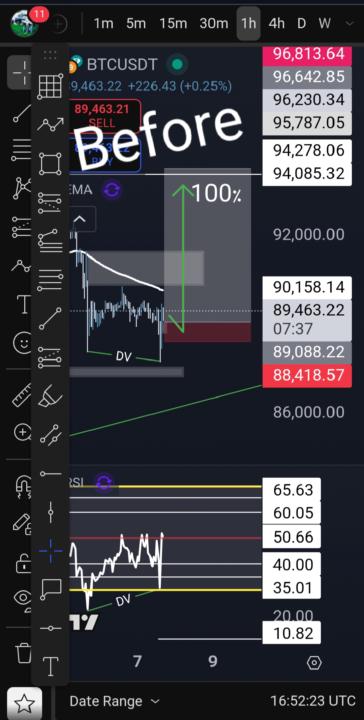Image resolution: width=364 pixels, height=720 pixels.
Task: Click the RSI 50.66 level label
Action: point(291,537)
